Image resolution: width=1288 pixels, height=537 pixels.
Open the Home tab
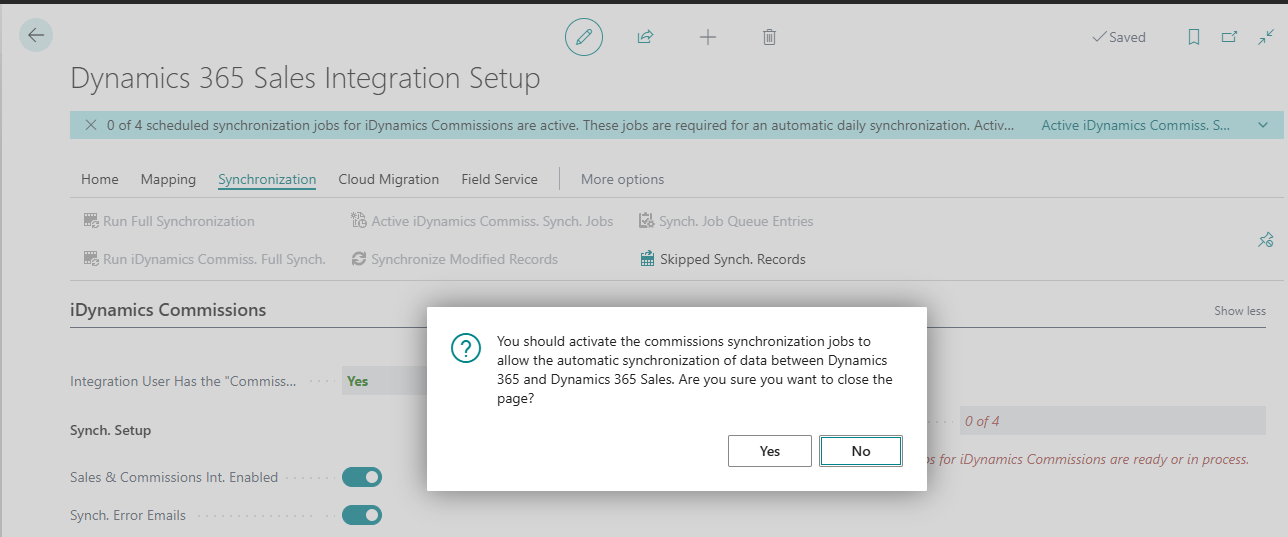tap(100, 179)
